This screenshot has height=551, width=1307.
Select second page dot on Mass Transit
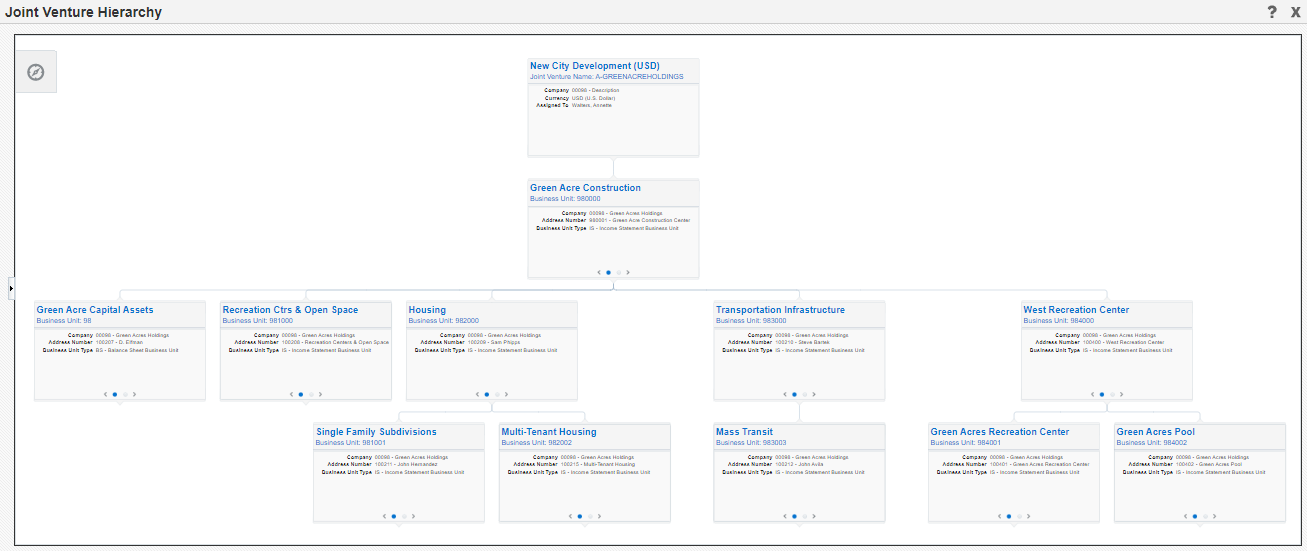point(804,516)
